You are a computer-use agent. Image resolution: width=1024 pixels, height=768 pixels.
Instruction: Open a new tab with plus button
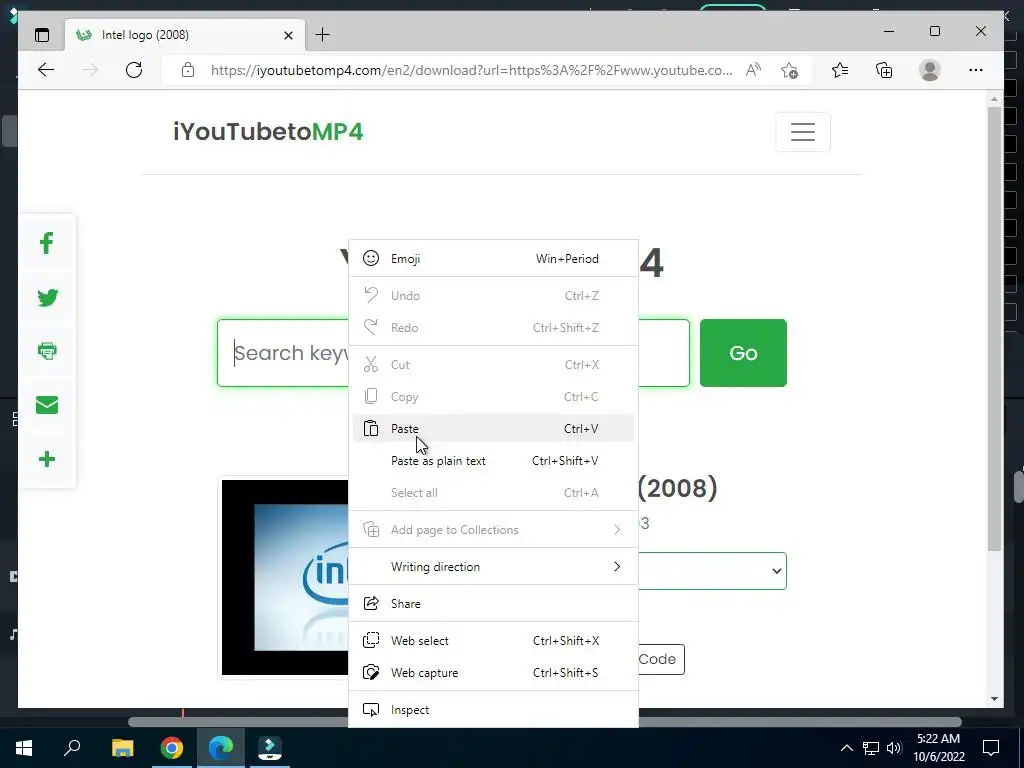click(x=323, y=35)
